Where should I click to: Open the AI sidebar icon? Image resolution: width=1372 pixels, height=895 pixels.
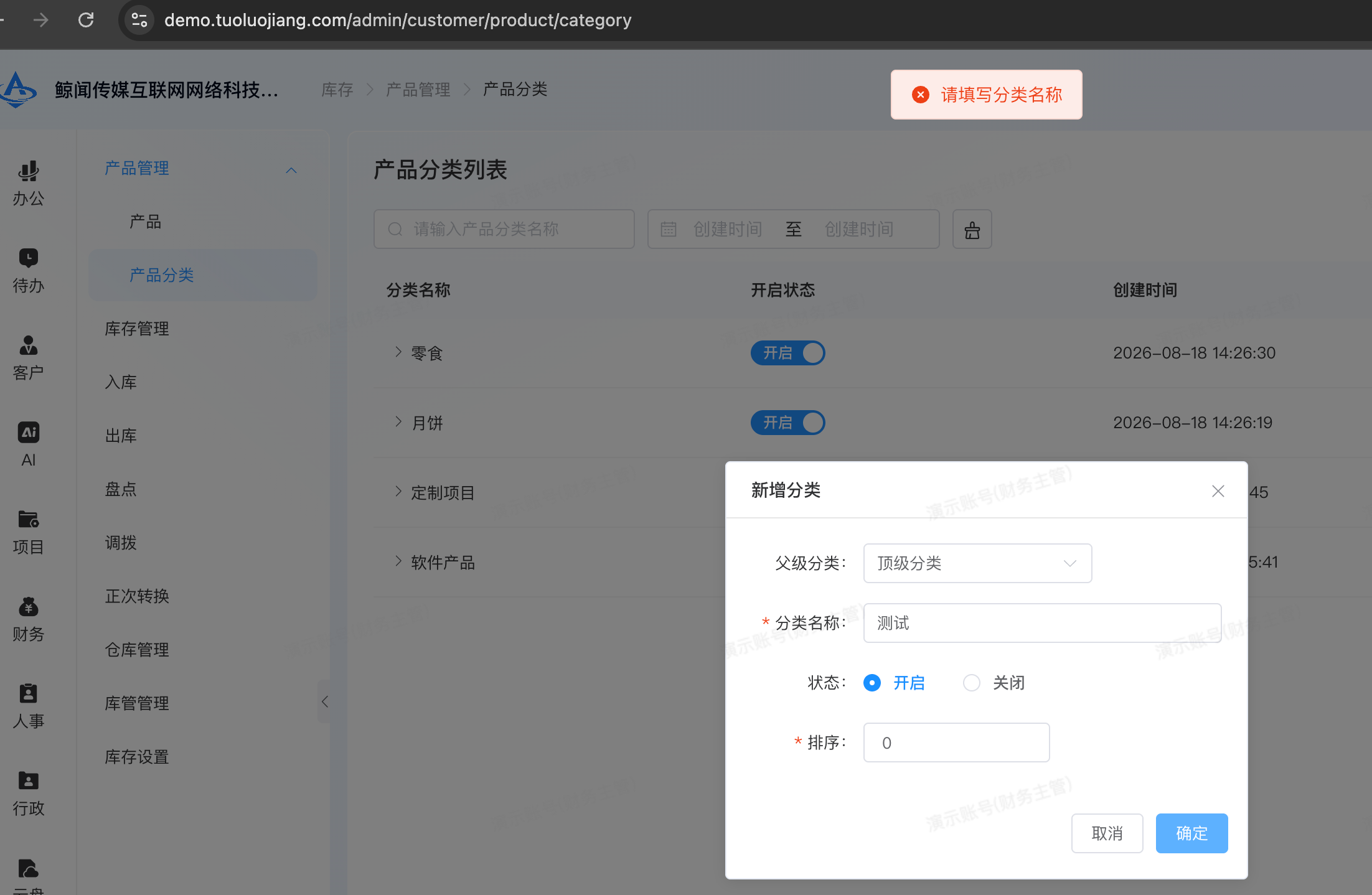tap(29, 445)
